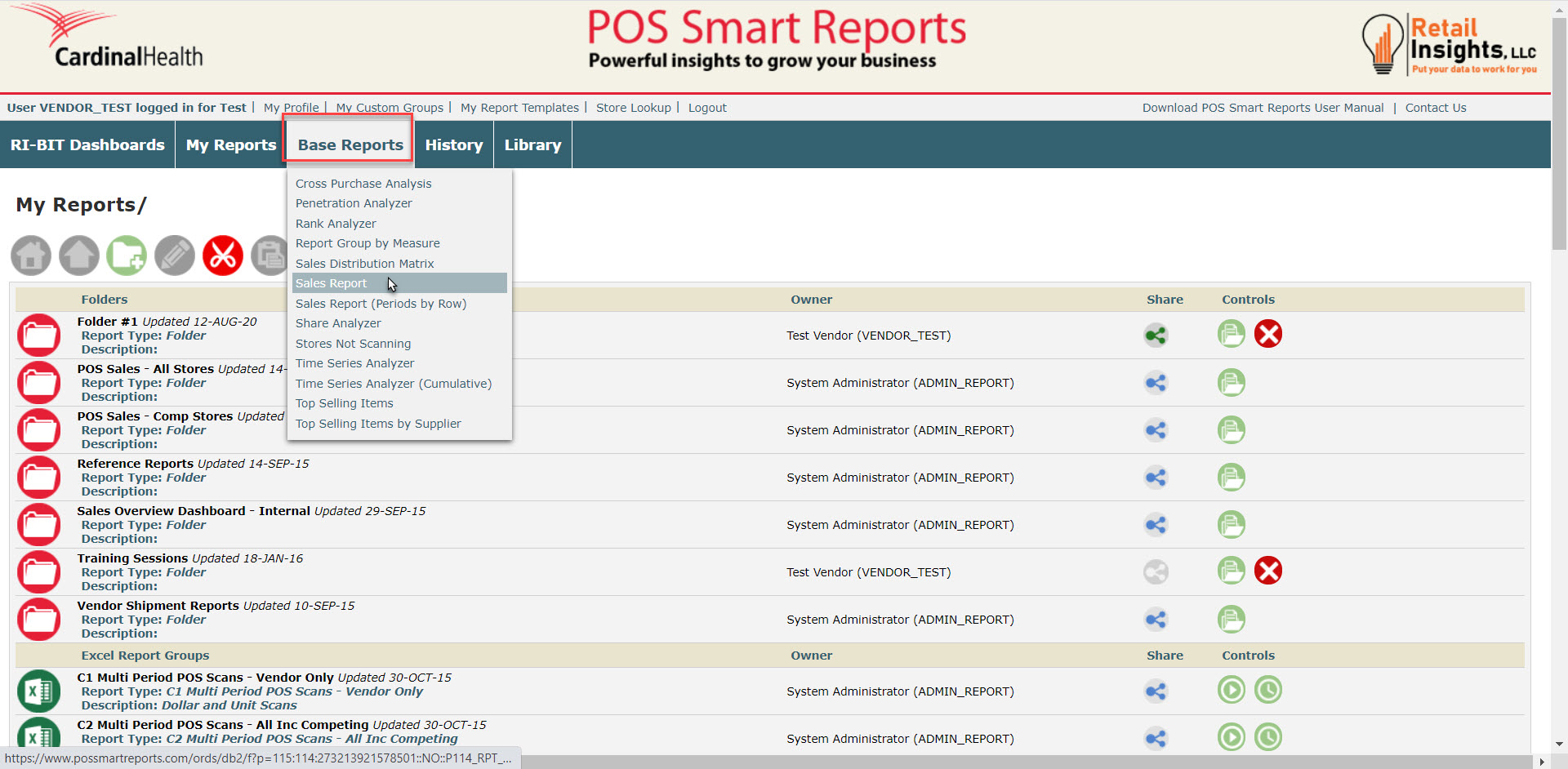Open the Base Reports dropdown tab
This screenshot has height=769, width=1568.
pyautogui.click(x=350, y=144)
